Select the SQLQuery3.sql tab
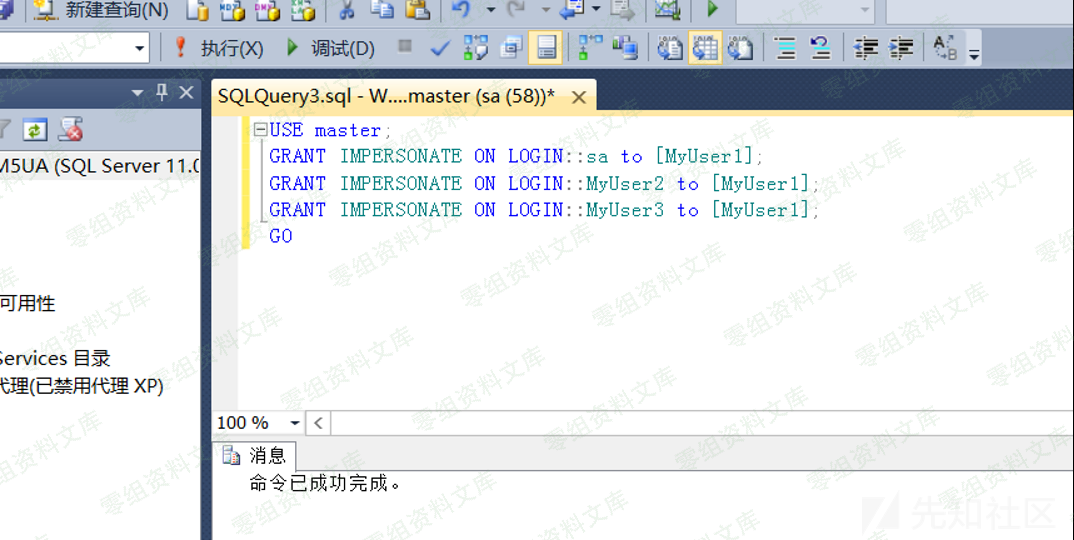 386,96
